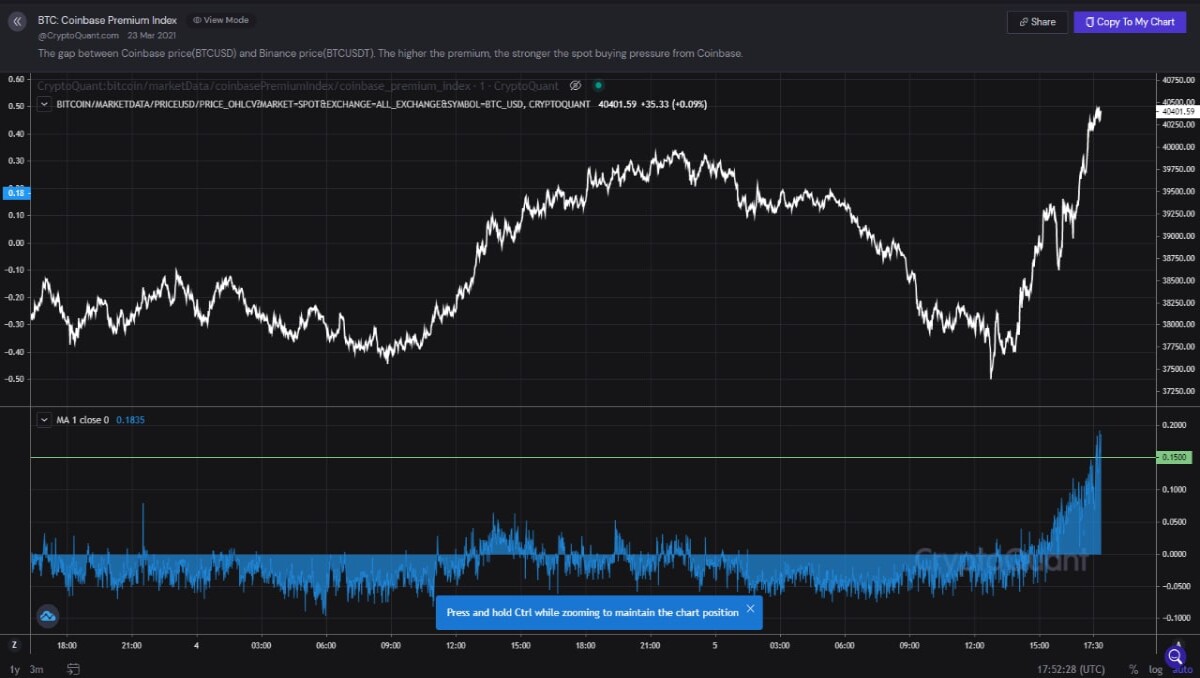This screenshot has height=678, width=1200.
Task: Toggle the View Mode option
Action: tap(221, 20)
